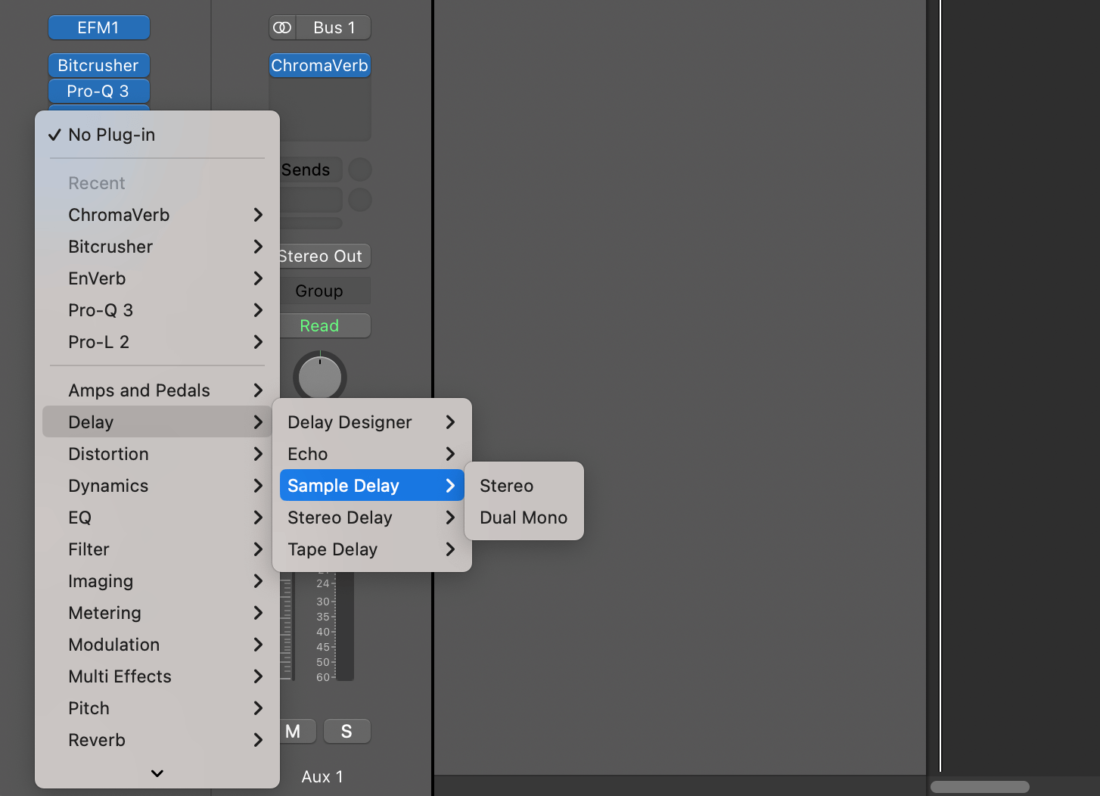1100x796 pixels.
Task: Open the Tape Delay submenu
Action: click(372, 549)
